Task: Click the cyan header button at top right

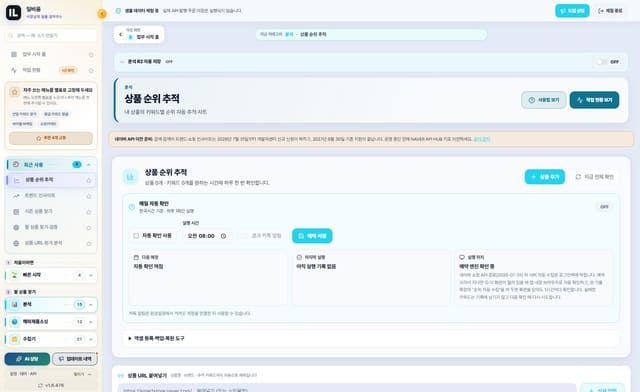Action: (x=572, y=11)
